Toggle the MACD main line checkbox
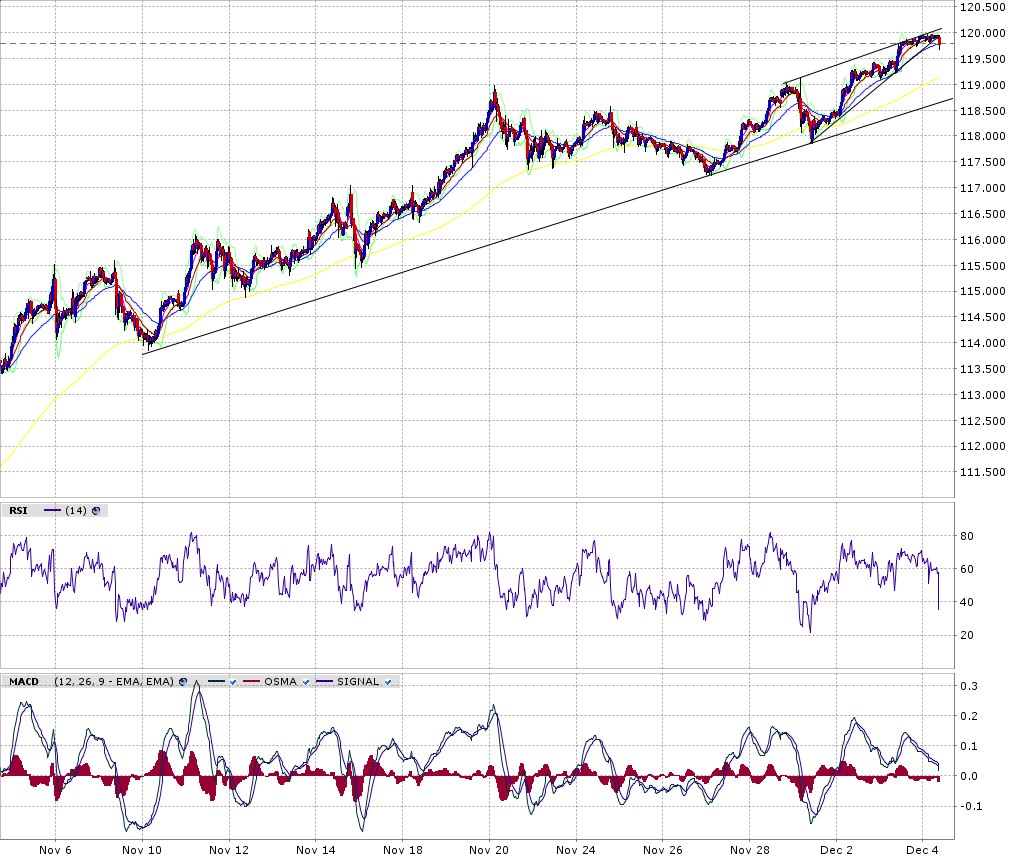Viewport: 1014px width, 864px height. (x=233, y=682)
